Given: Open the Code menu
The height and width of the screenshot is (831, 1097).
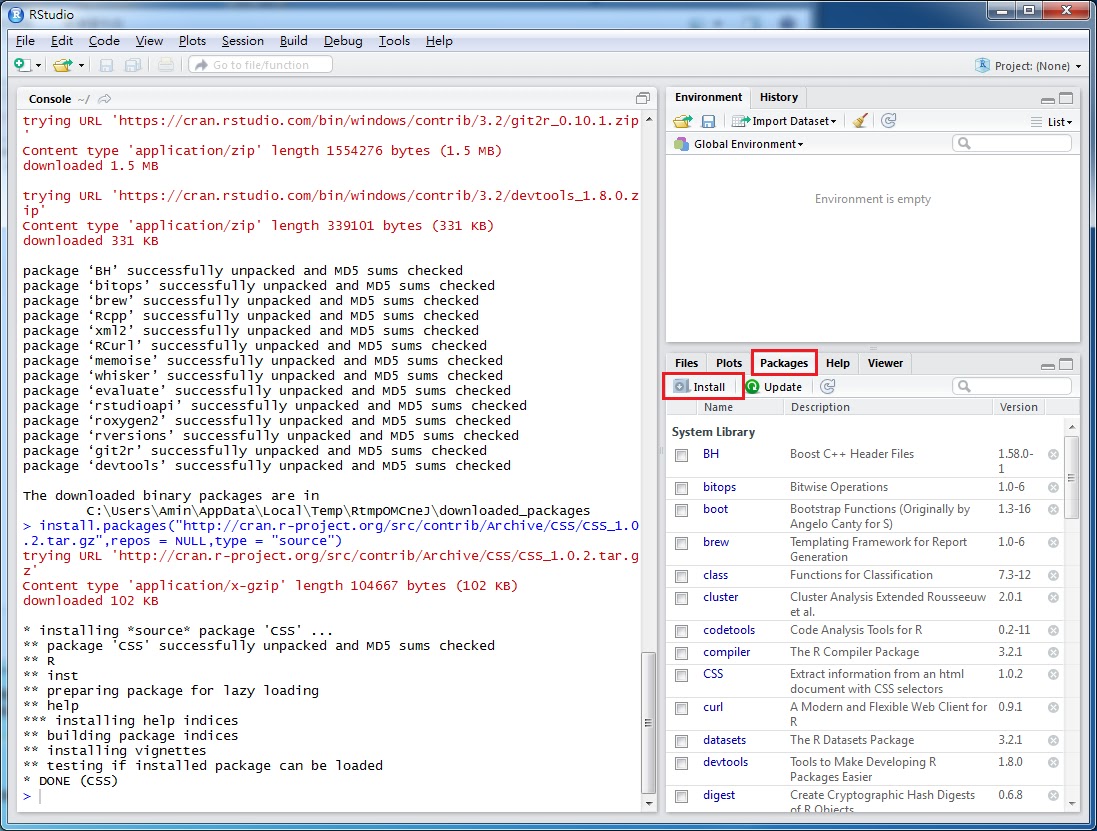Looking at the screenshot, I should click(104, 41).
